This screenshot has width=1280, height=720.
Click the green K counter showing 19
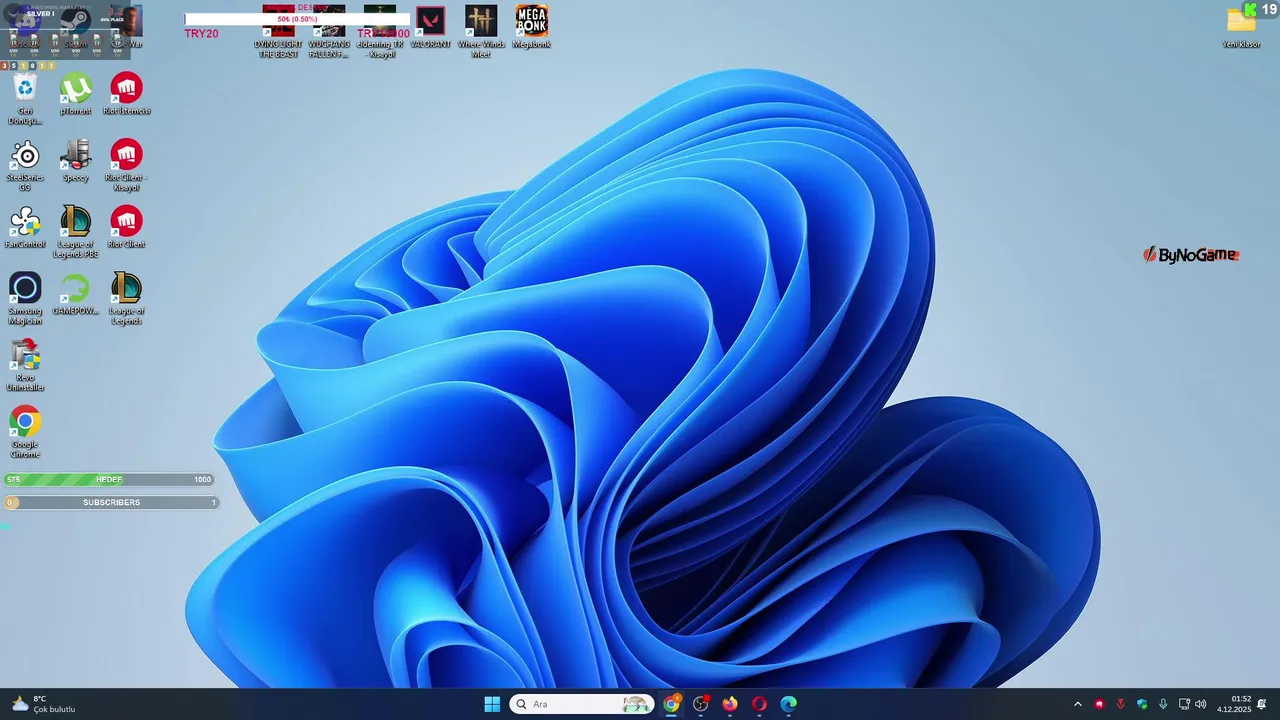(x=1260, y=9)
